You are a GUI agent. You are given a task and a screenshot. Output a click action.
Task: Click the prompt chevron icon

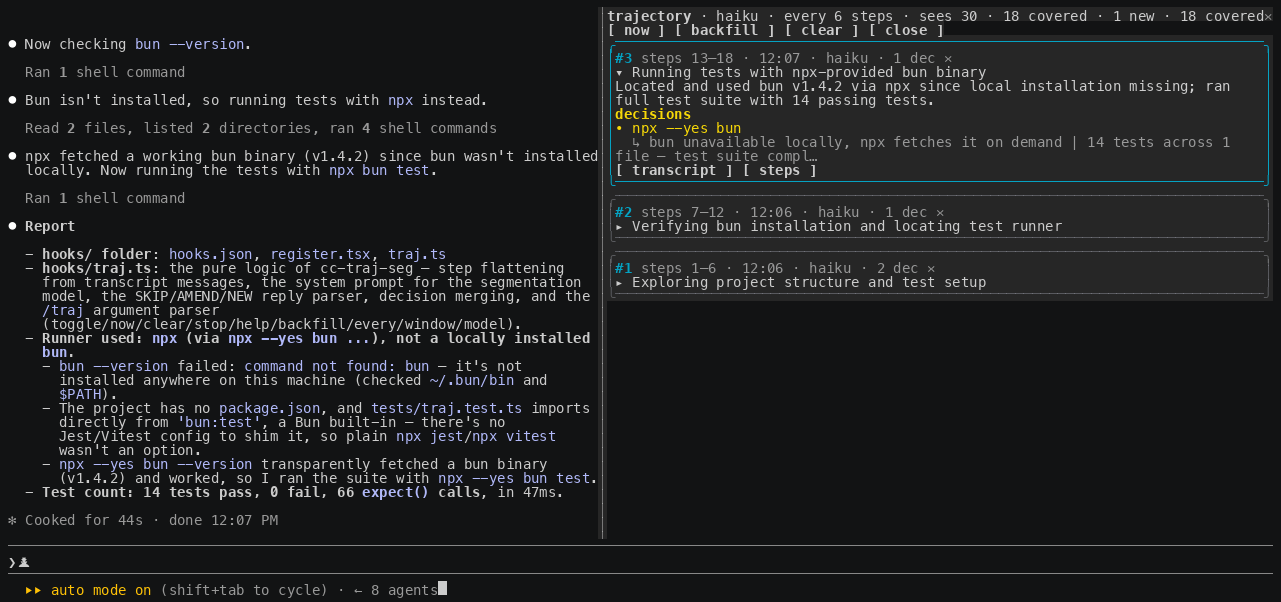coord(12,562)
